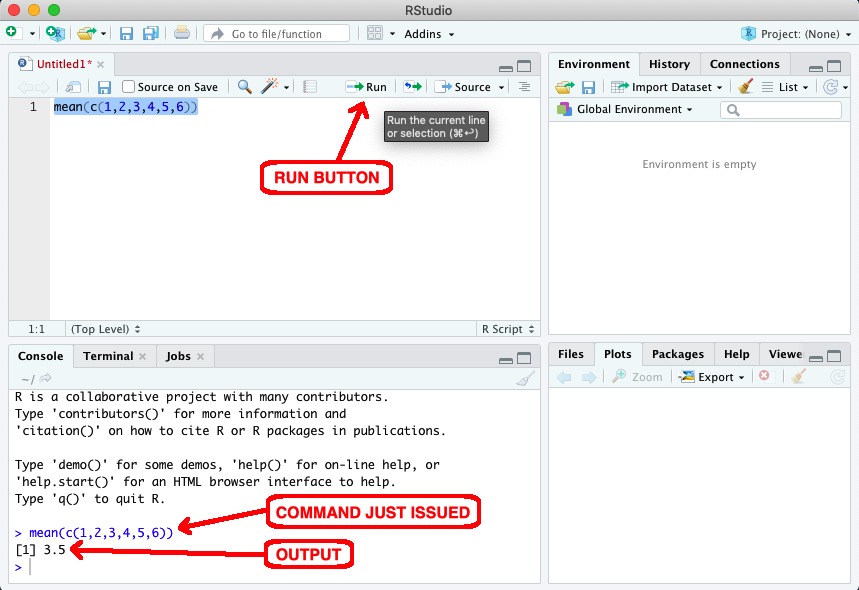Screen dimensions: 859x590
Task: Click the compile report notebook icon
Action: tap(310, 87)
